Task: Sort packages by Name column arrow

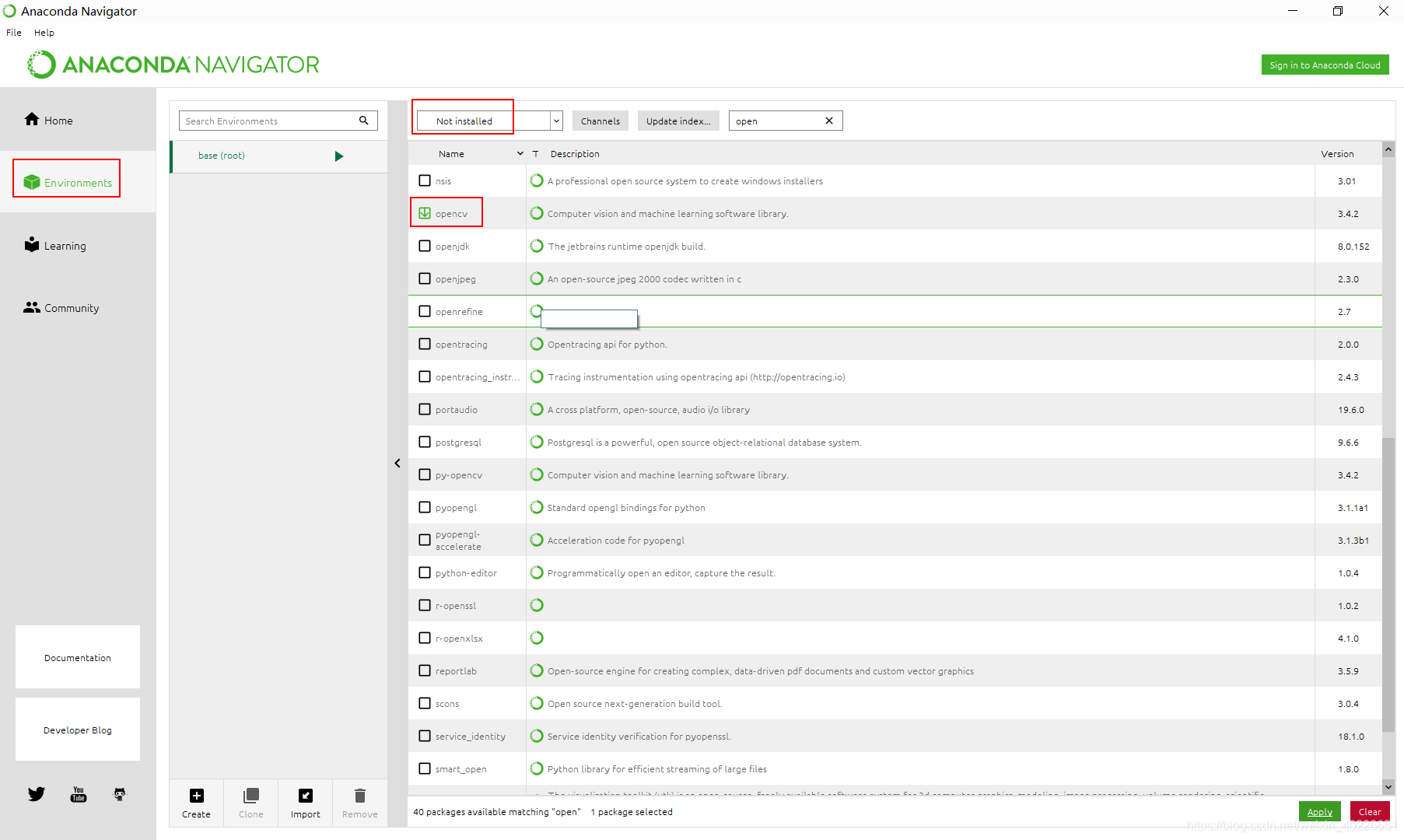Action: pyautogui.click(x=520, y=154)
